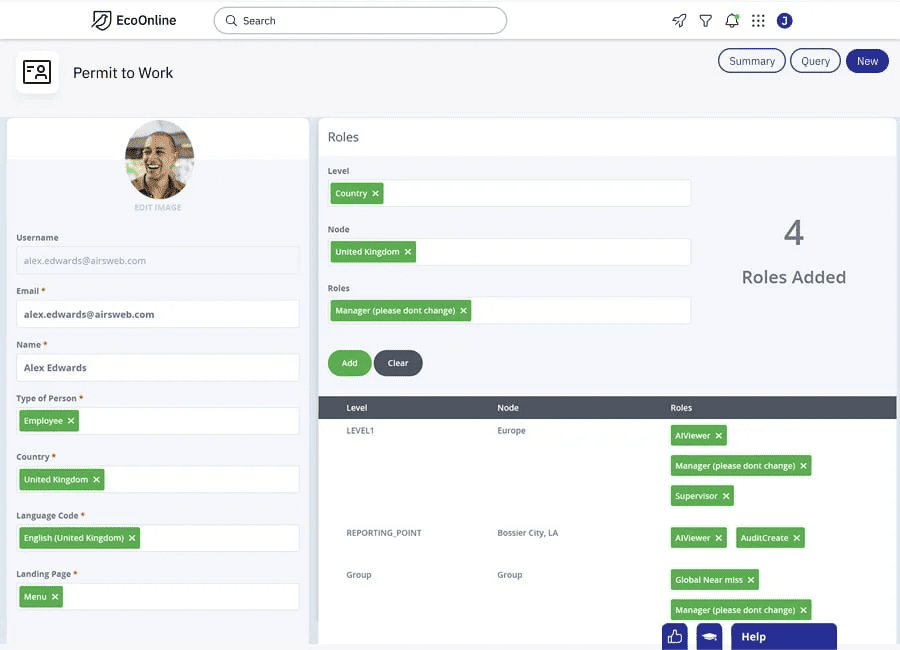The width and height of the screenshot is (900, 650).
Task: Click the Clear button
Action: point(398,363)
